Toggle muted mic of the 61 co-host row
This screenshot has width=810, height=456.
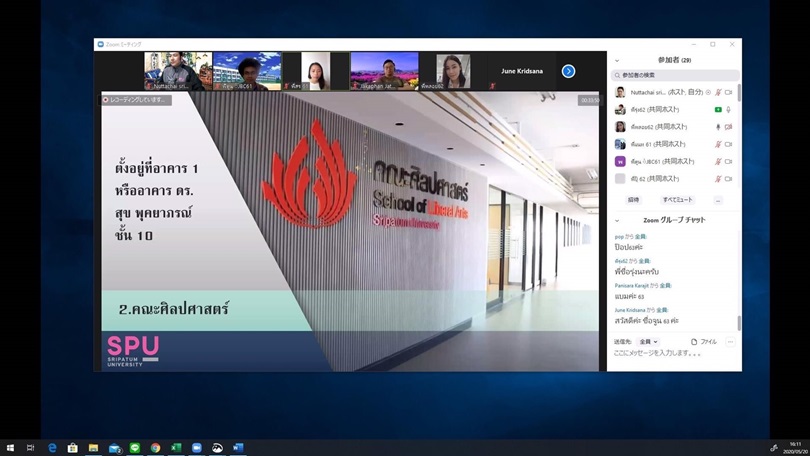(718, 144)
